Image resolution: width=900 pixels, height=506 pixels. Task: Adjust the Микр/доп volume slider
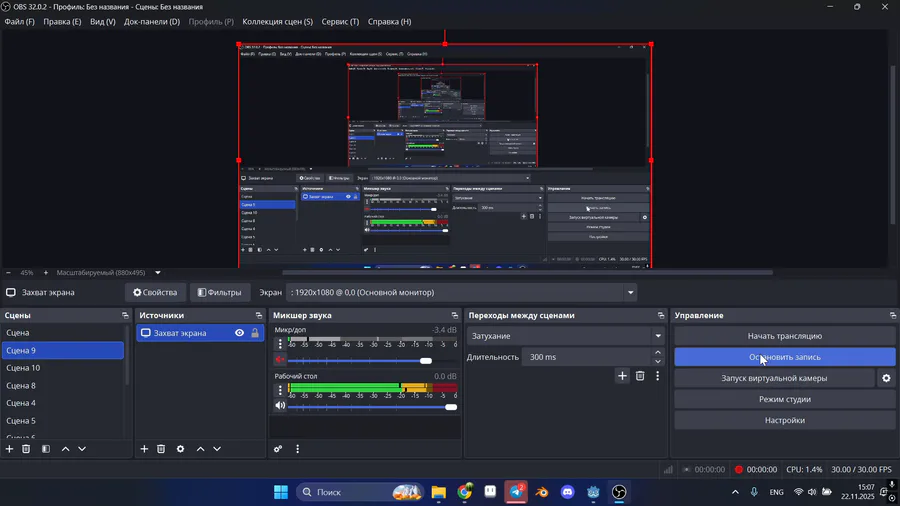coord(426,360)
